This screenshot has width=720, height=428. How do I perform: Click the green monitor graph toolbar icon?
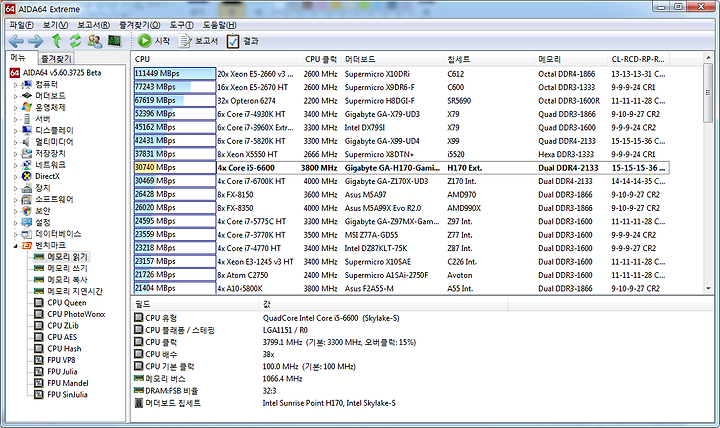(x=114, y=41)
